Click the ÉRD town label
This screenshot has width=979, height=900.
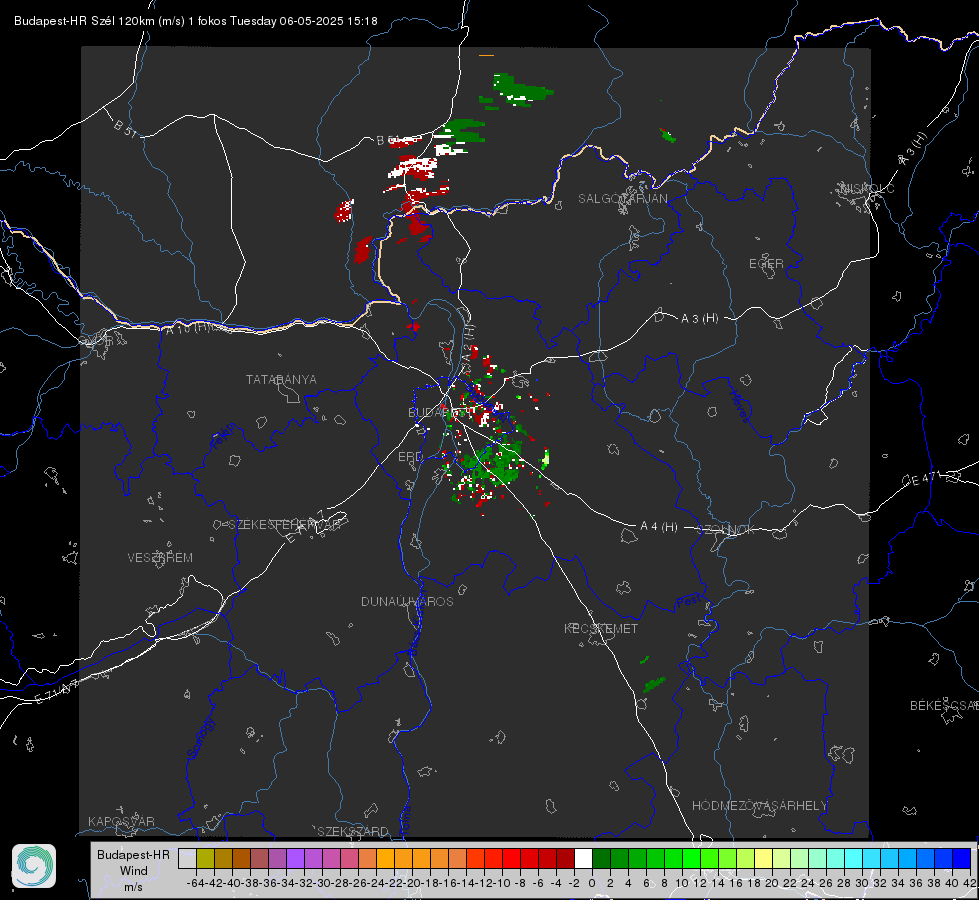410,457
